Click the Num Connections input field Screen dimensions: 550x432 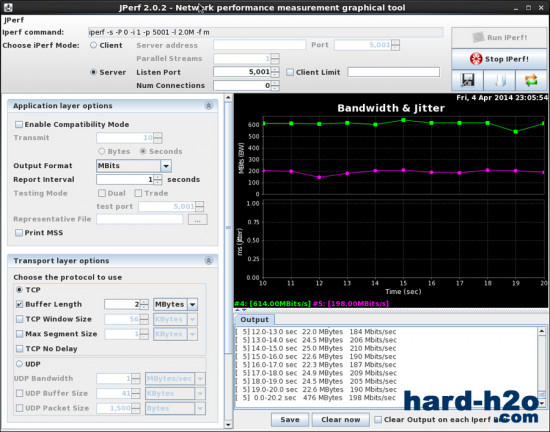point(242,85)
